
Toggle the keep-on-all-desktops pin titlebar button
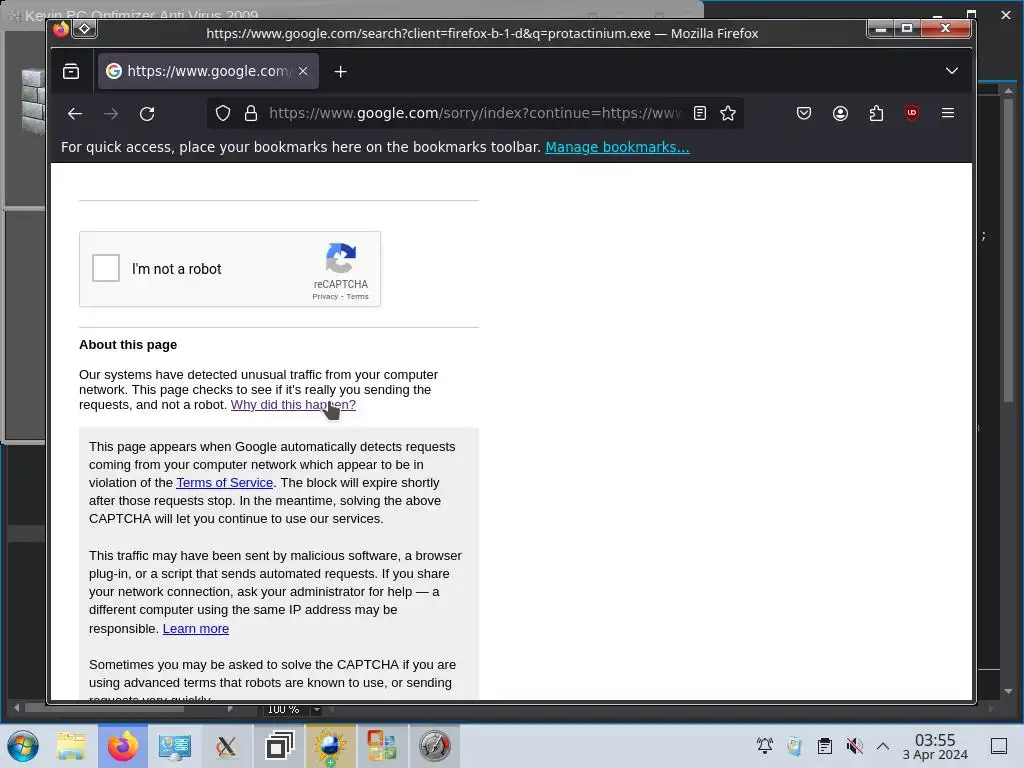point(85,29)
